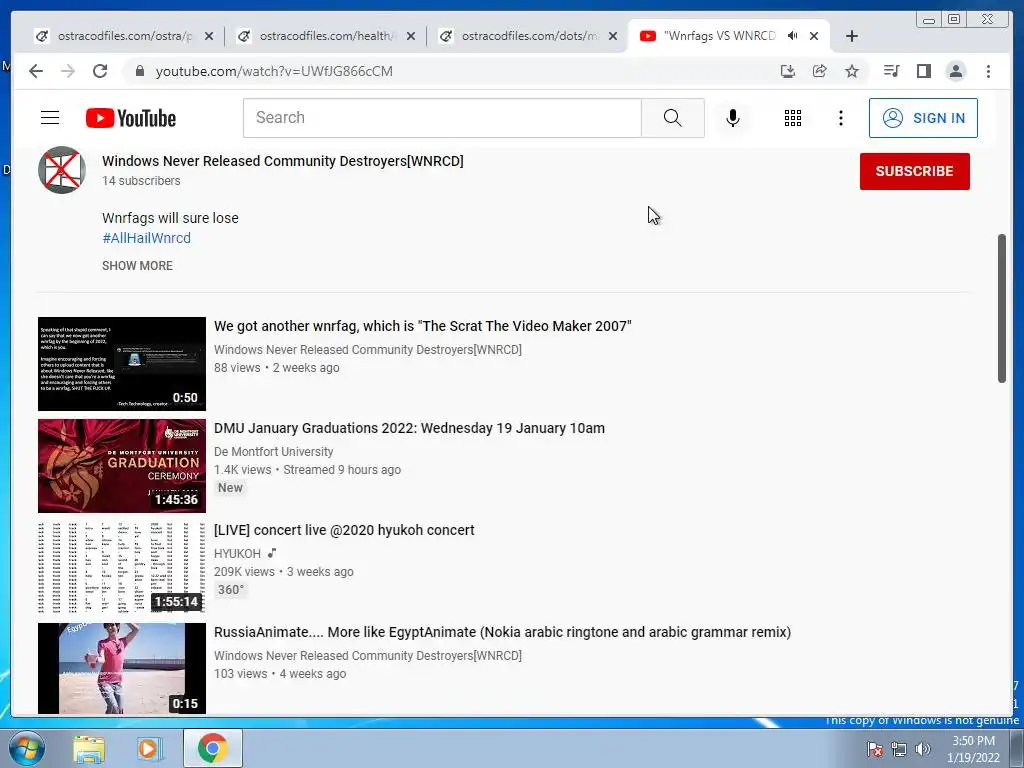Click the magnifying glass search button

[673, 118]
